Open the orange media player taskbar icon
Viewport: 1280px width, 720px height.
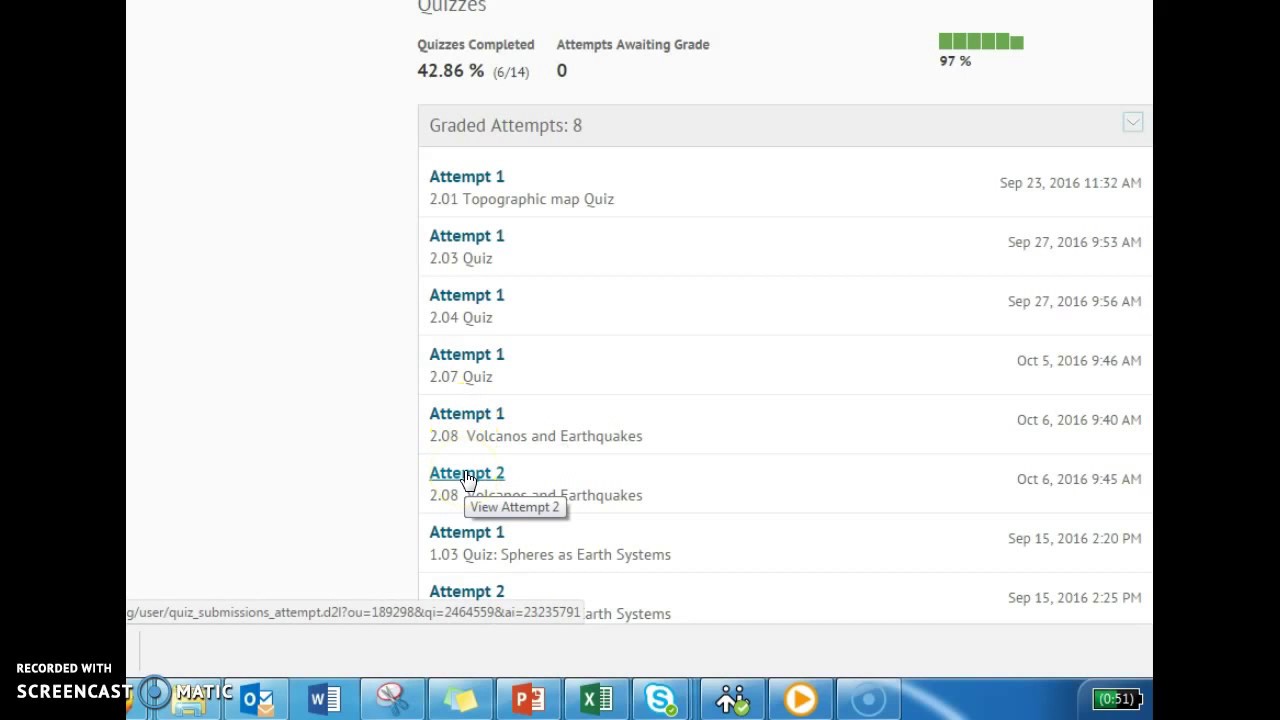pyautogui.click(x=800, y=698)
